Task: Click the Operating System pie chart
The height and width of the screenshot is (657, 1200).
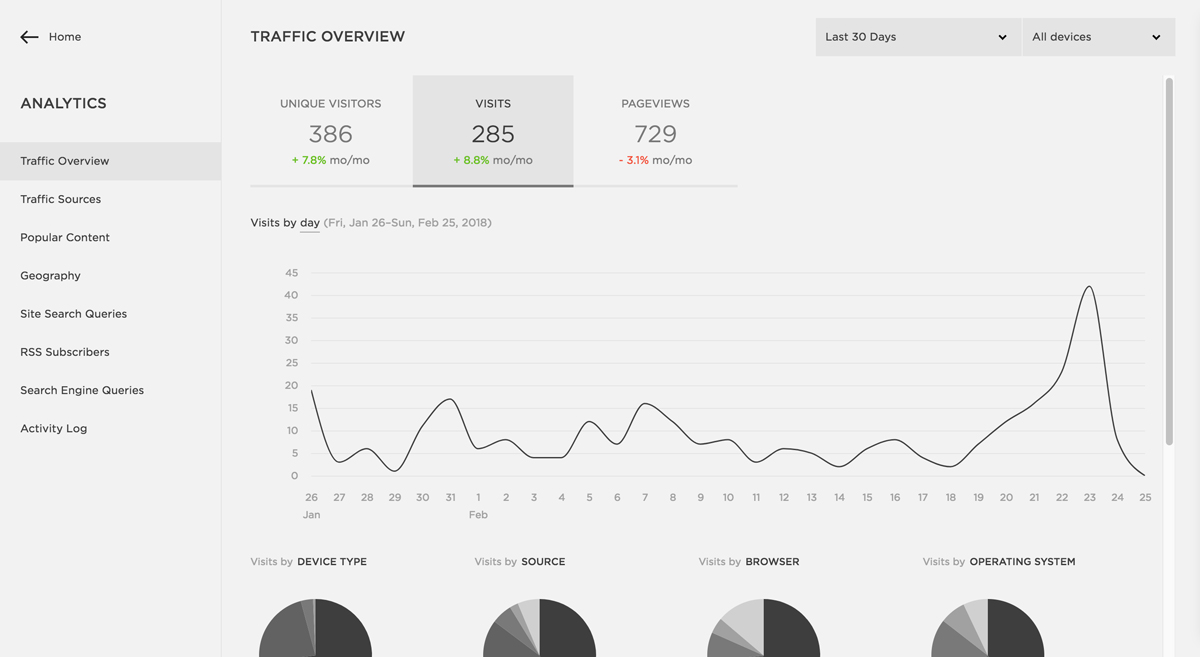Action: click(x=987, y=628)
